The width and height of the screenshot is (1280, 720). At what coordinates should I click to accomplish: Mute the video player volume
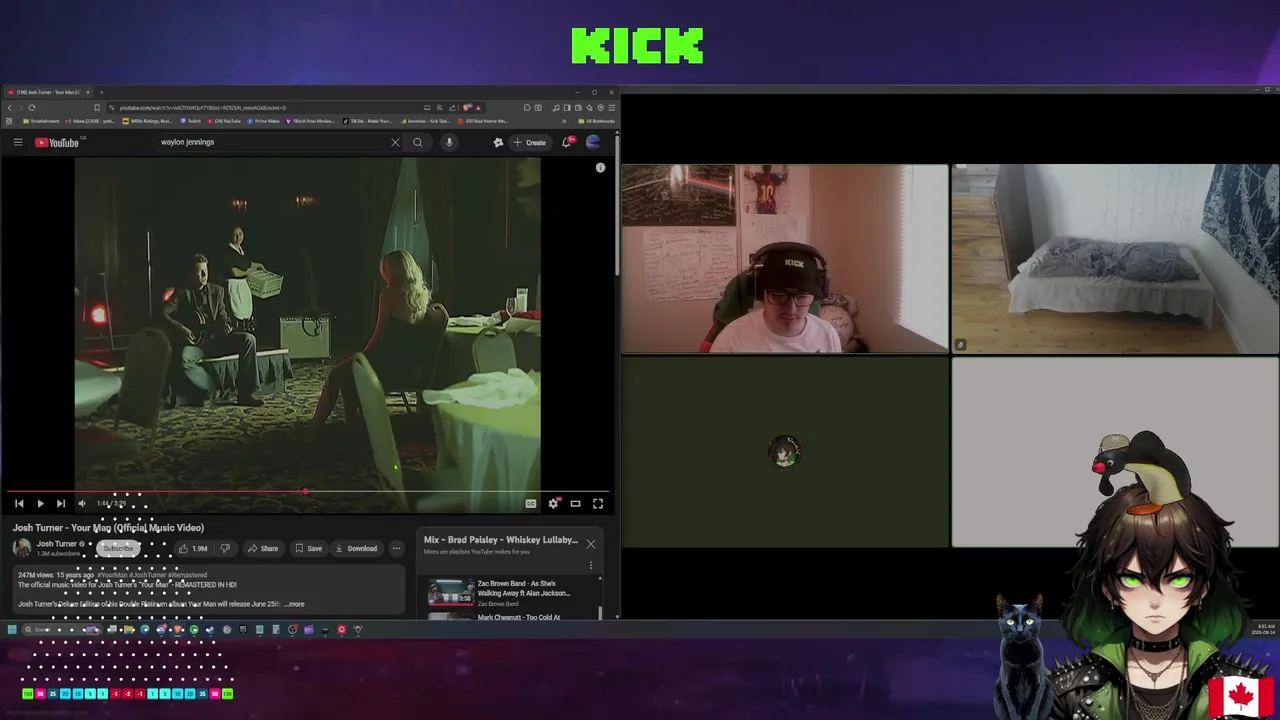click(x=82, y=504)
